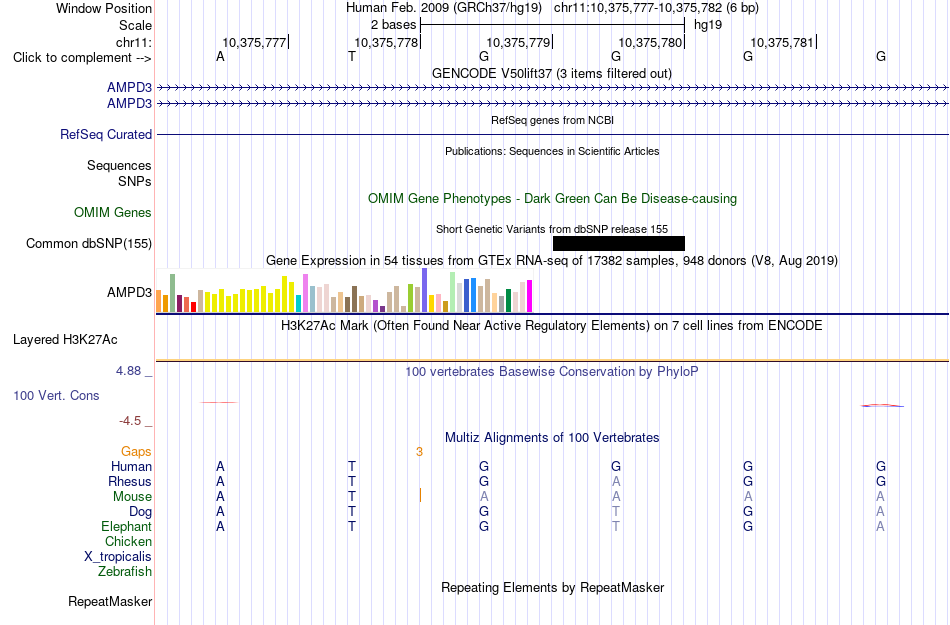
Task: Click the Dog species label
Action: tap(140, 512)
